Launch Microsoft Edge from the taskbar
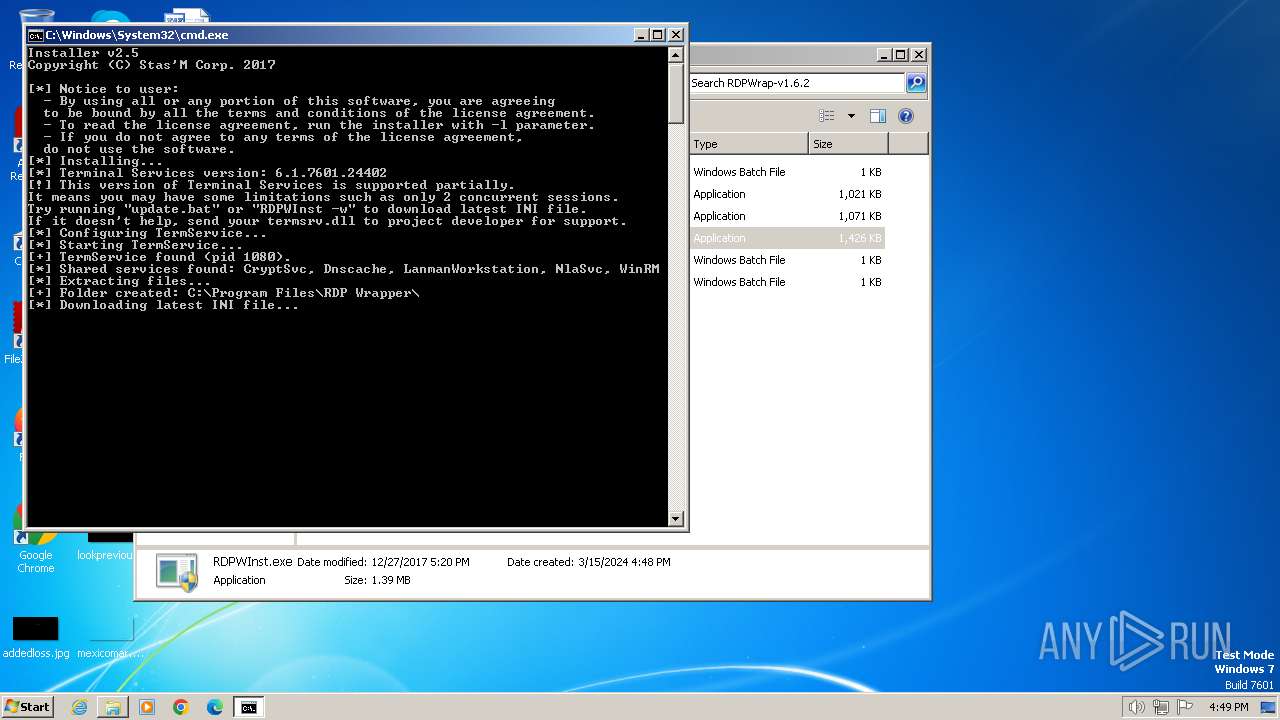Image resolution: width=1280 pixels, height=720 pixels. tap(215, 707)
